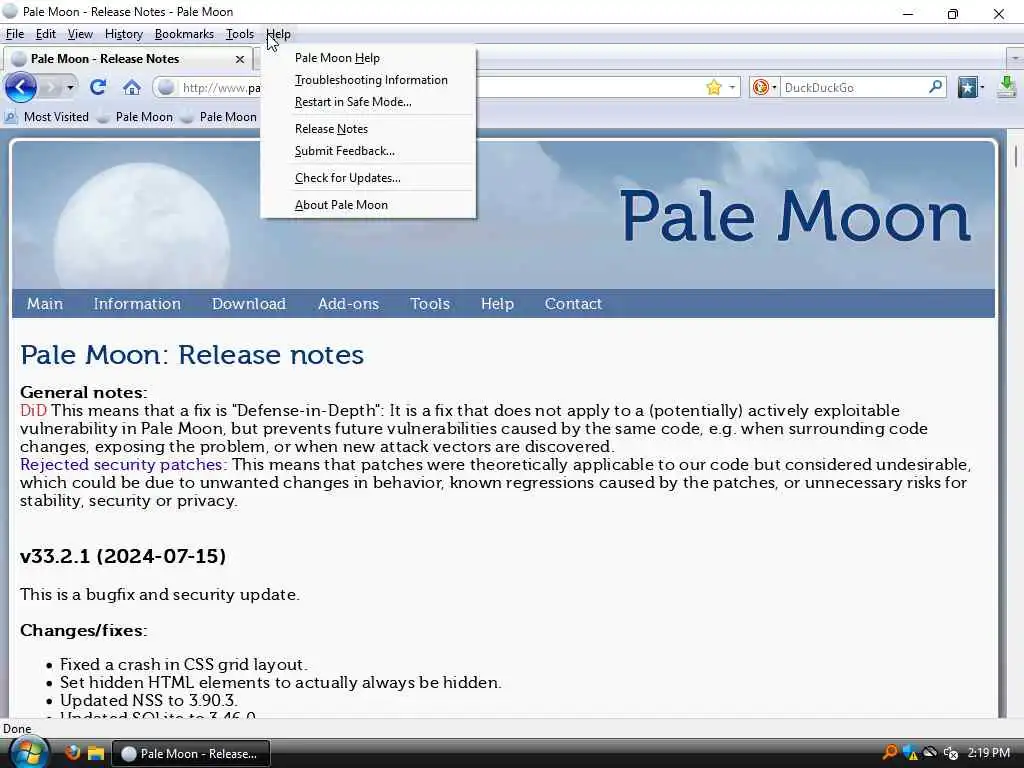Click the network tray icon
This screenshot has height=768, width=1024.
coord(930,752)
